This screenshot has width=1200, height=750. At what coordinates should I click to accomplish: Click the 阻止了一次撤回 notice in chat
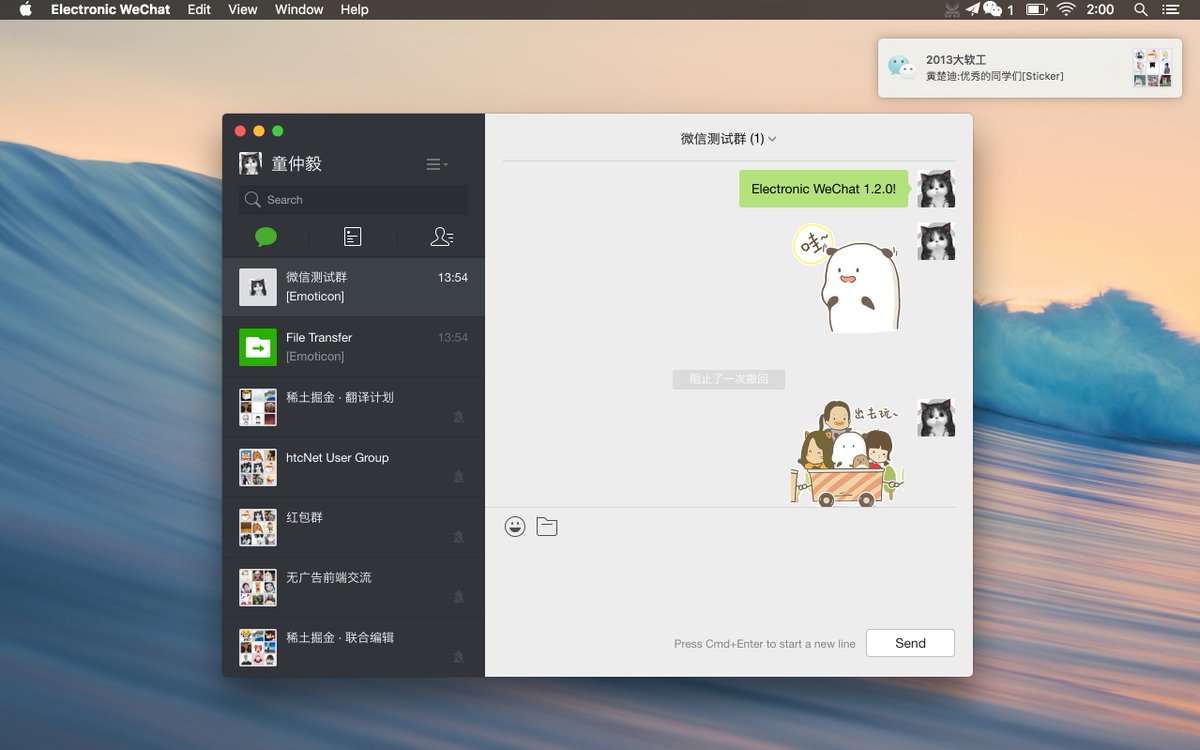(729, 379)
